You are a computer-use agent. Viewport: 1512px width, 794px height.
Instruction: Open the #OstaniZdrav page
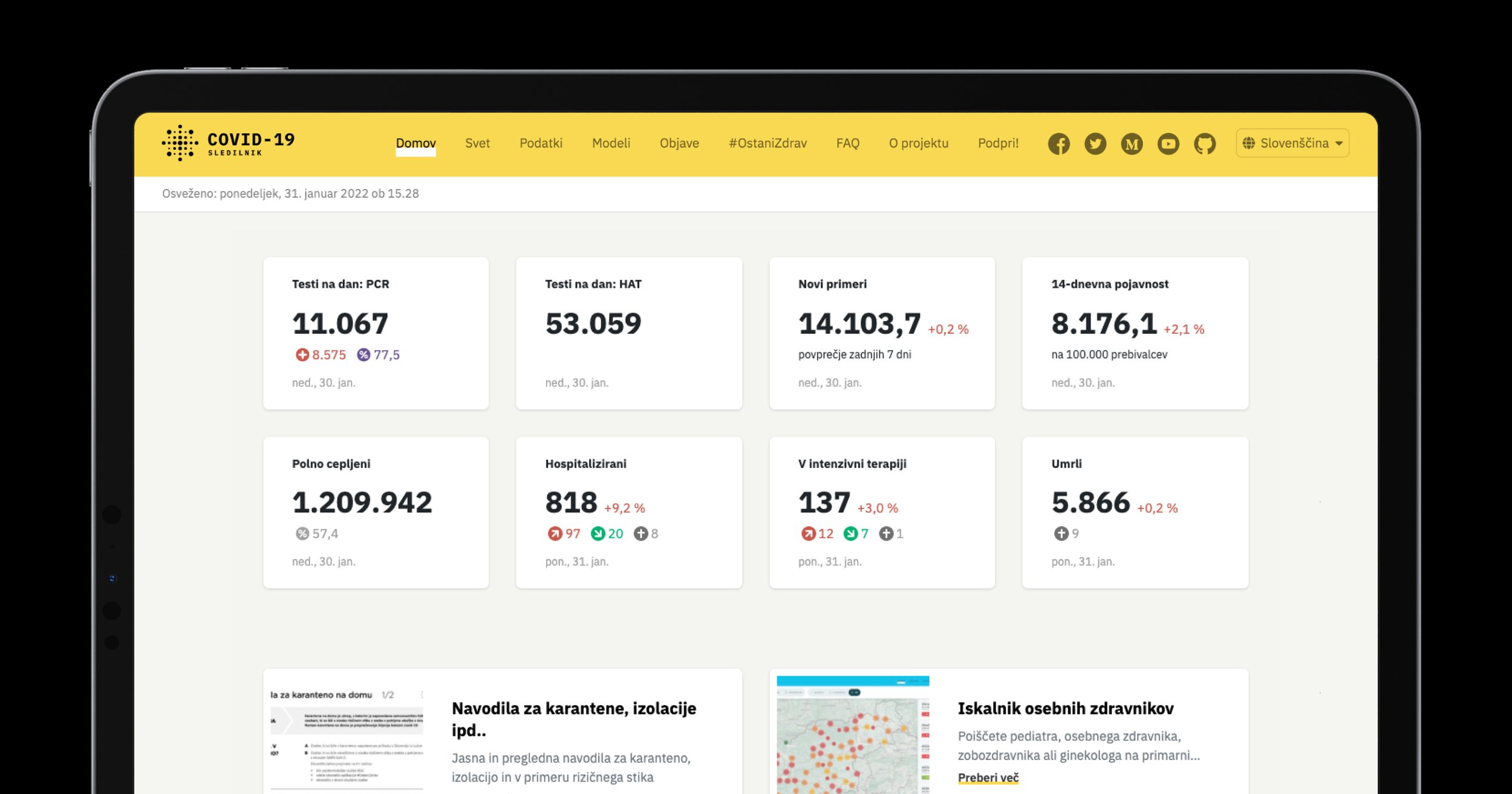point(767,143)
